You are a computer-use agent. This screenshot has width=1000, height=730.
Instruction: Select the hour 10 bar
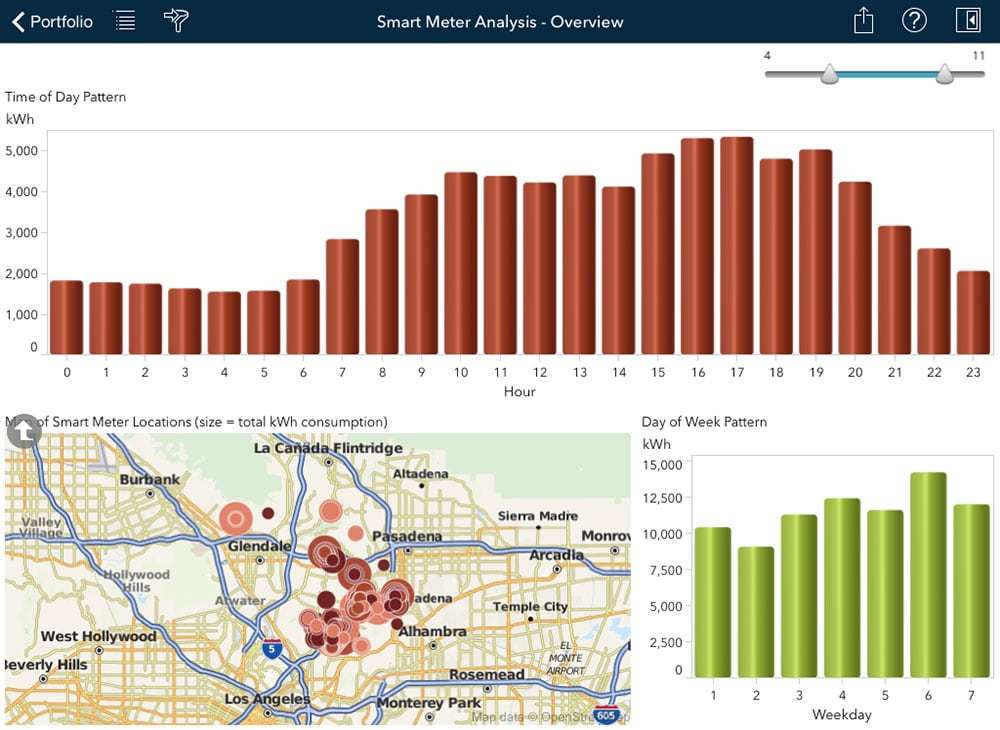click(x=460, y=263)
